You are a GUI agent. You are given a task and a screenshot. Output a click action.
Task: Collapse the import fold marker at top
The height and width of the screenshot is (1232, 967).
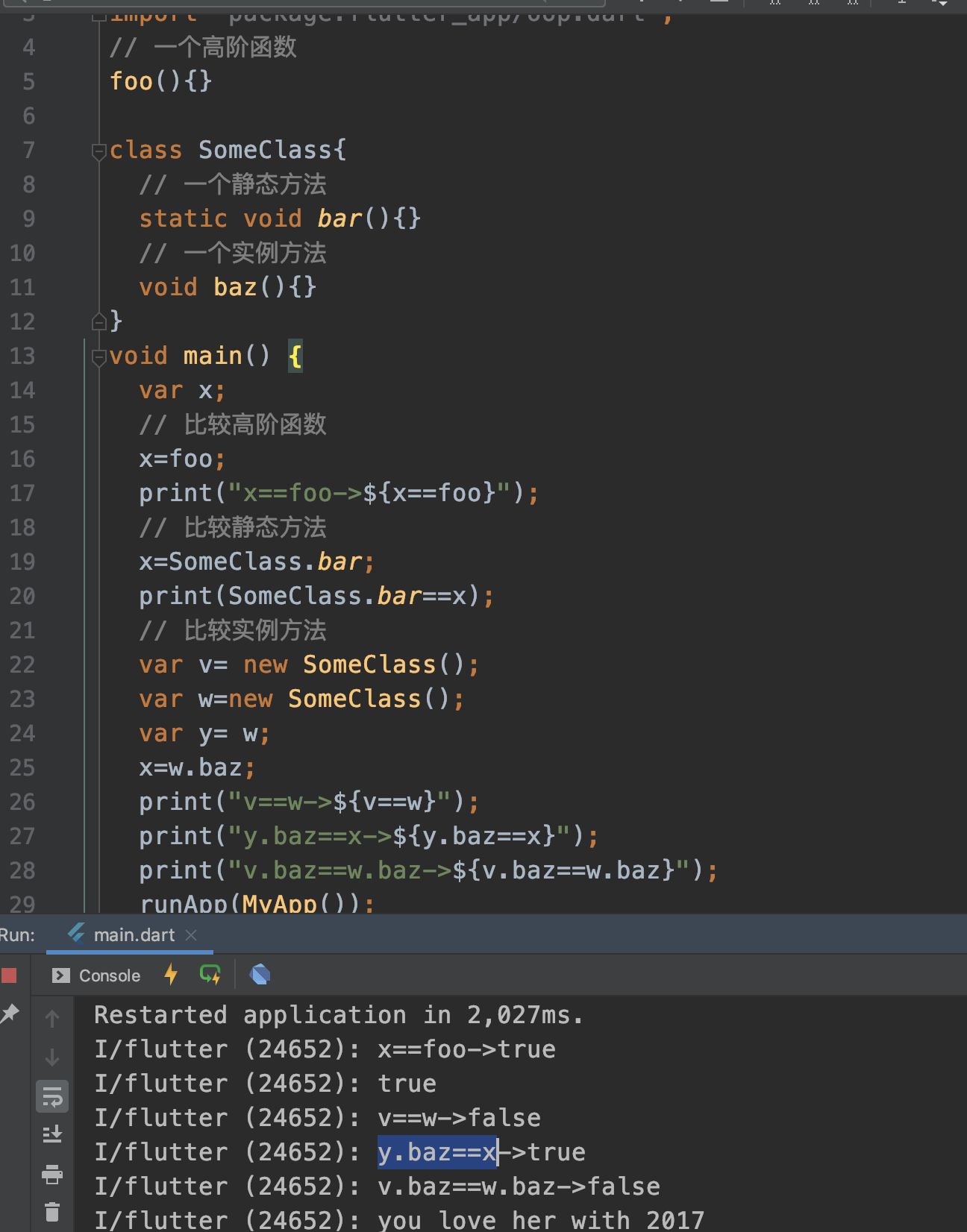click(x=98, y=15)
